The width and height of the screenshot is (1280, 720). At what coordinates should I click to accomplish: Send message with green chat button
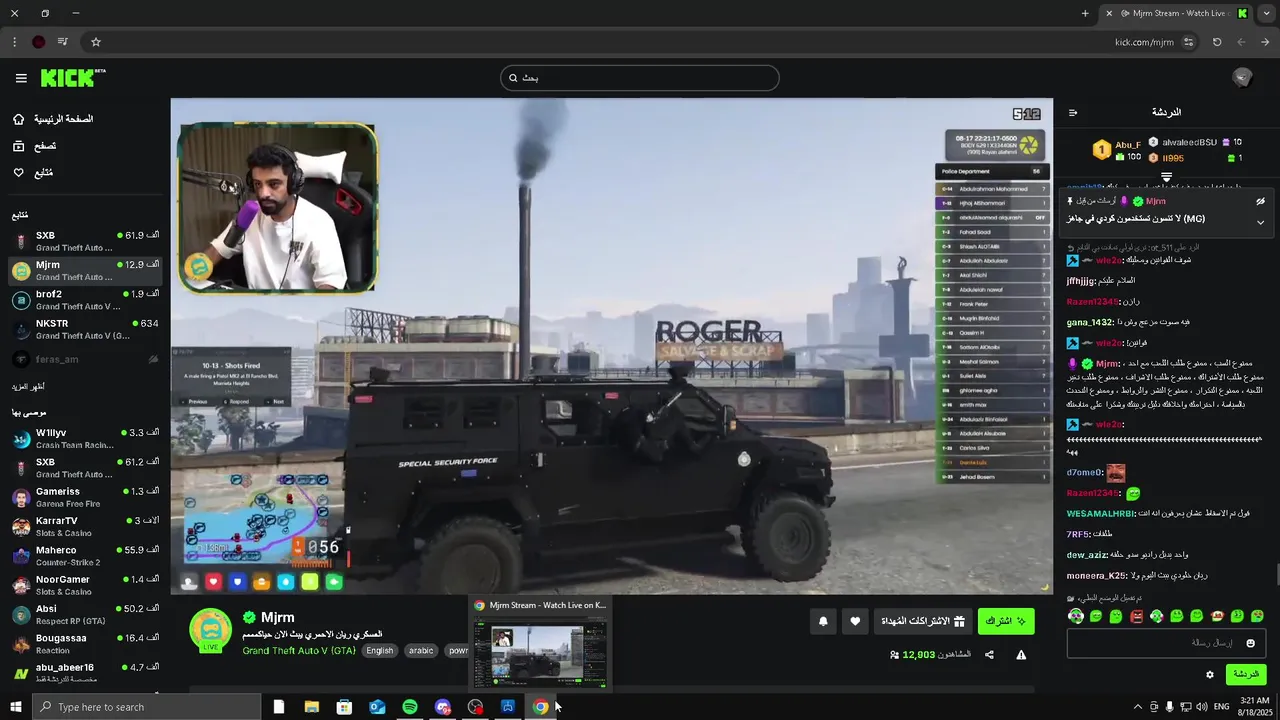[1246, 674]
